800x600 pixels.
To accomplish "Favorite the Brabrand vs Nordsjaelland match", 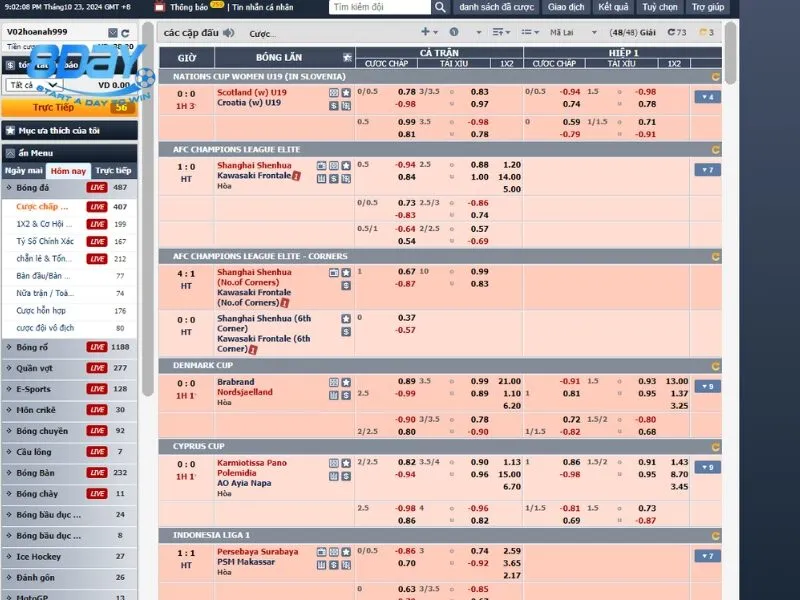I will (x=346, y=383).
